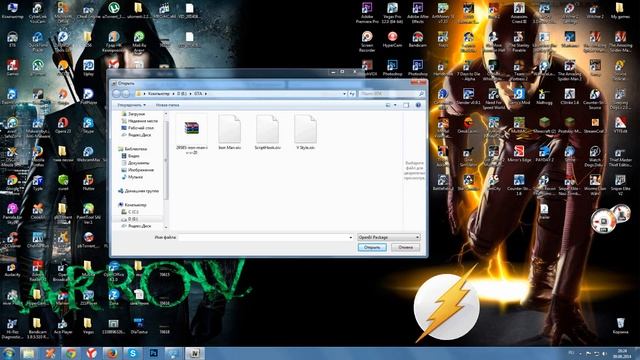
Task: Open the HyperCam desktop shortcut
Action: coord(392,40)
